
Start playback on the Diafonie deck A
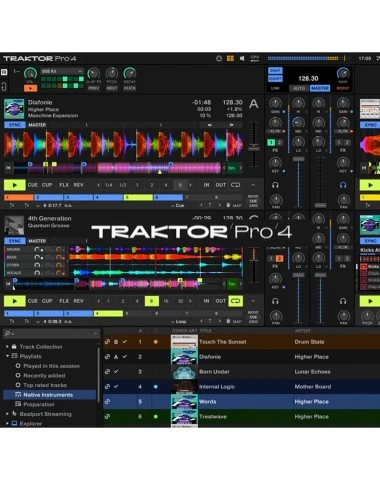(x=15, y=185)
